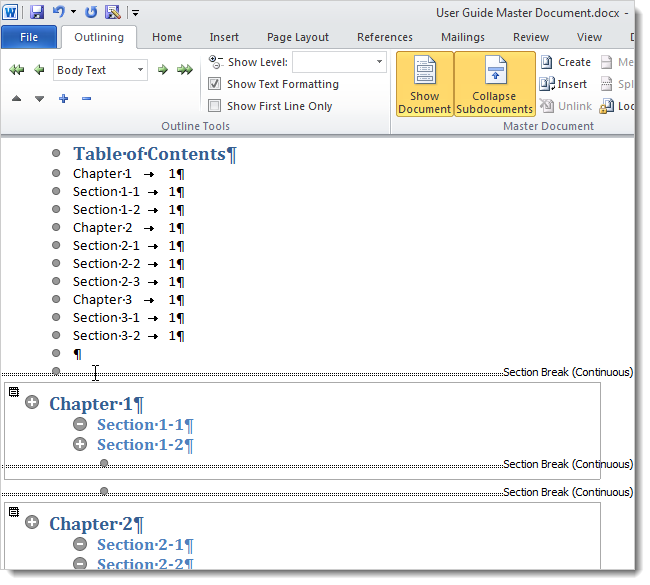This screenshot has width=650, height=585.
Task: Click the Demote to Body Text icon
Action: tap(185, 70)
